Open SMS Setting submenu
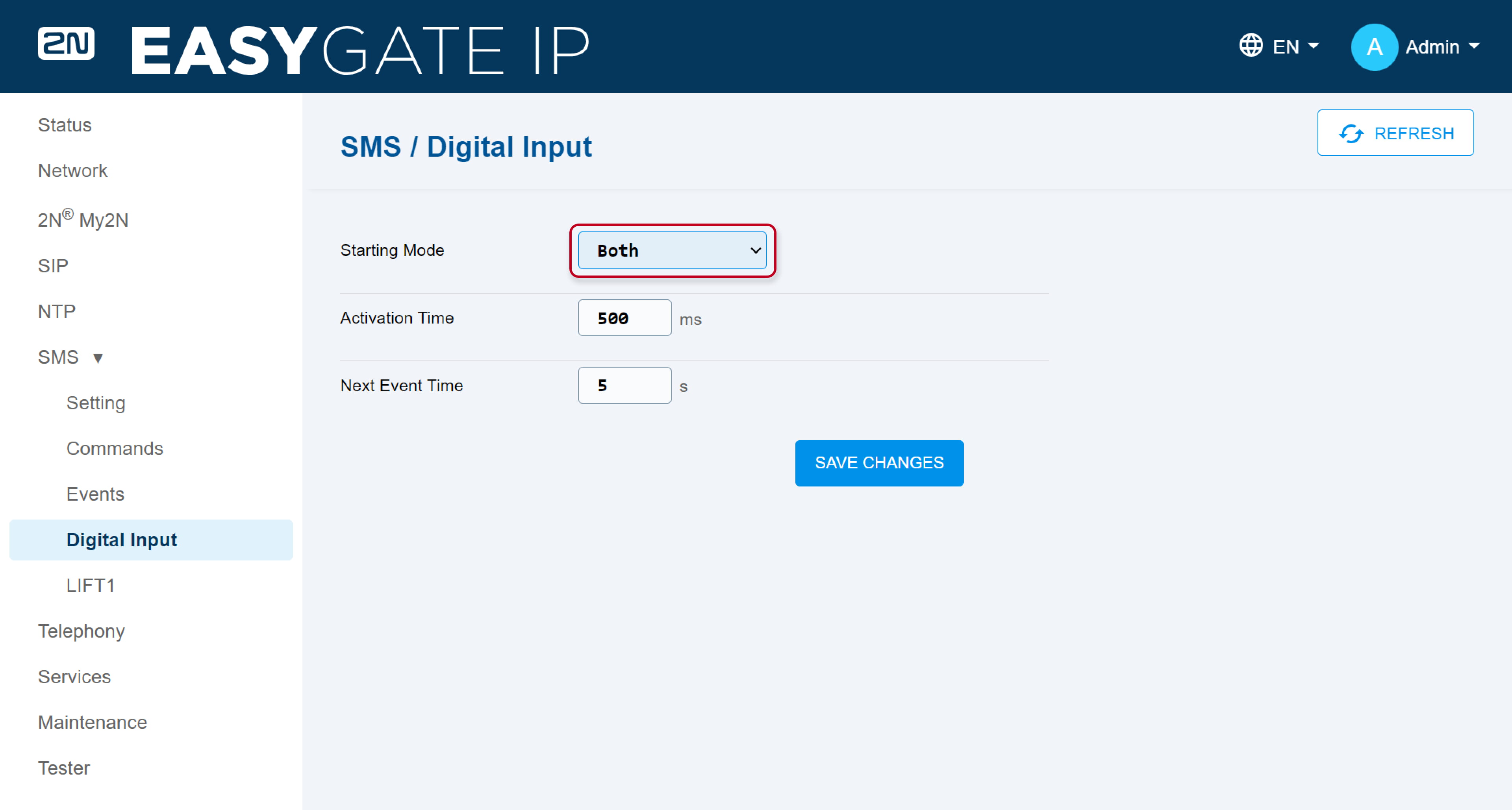The image size is (1512, 810). (x=96, y=403)
